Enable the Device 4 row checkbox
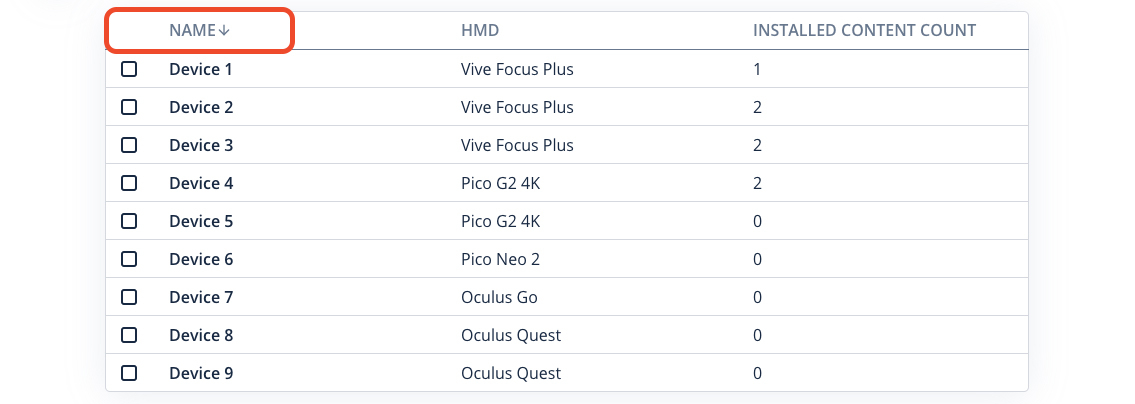 click(129, 183)
